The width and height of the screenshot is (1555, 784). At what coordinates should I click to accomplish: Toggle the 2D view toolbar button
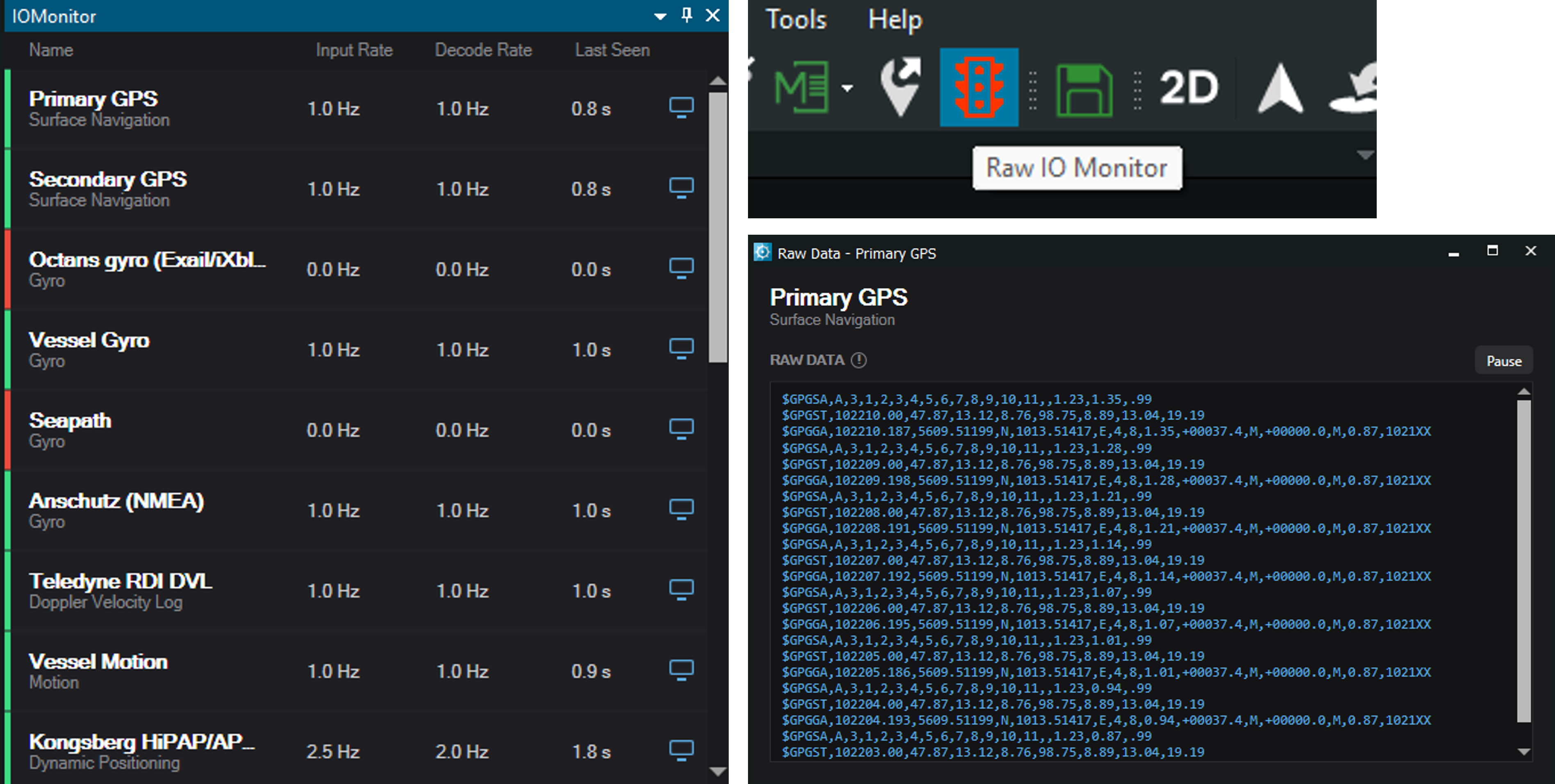pos(1189,88)
